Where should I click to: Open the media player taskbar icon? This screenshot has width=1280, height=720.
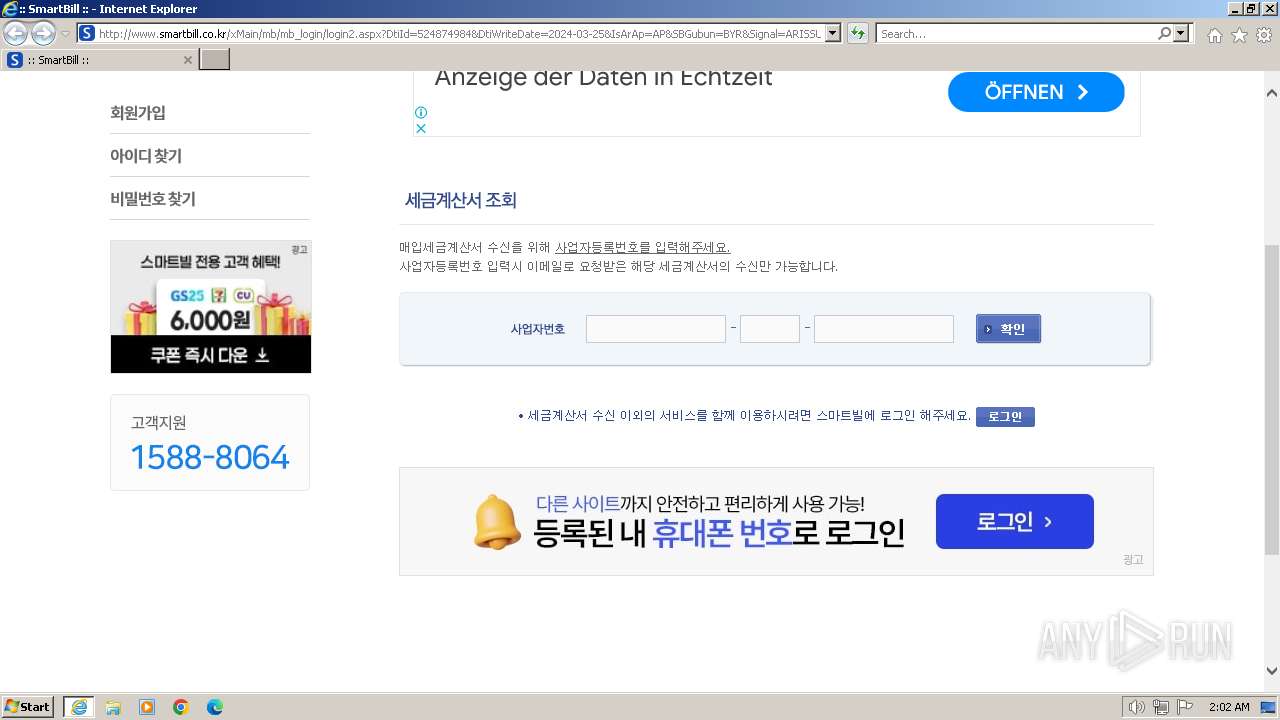pyautogui.click(x=147, y=707)
